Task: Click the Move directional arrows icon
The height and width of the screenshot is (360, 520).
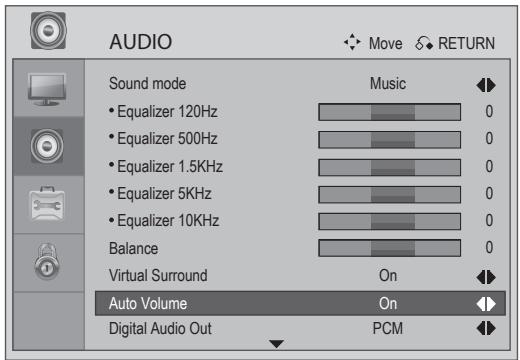Action: pyautogui.click(x=352, y=42)
